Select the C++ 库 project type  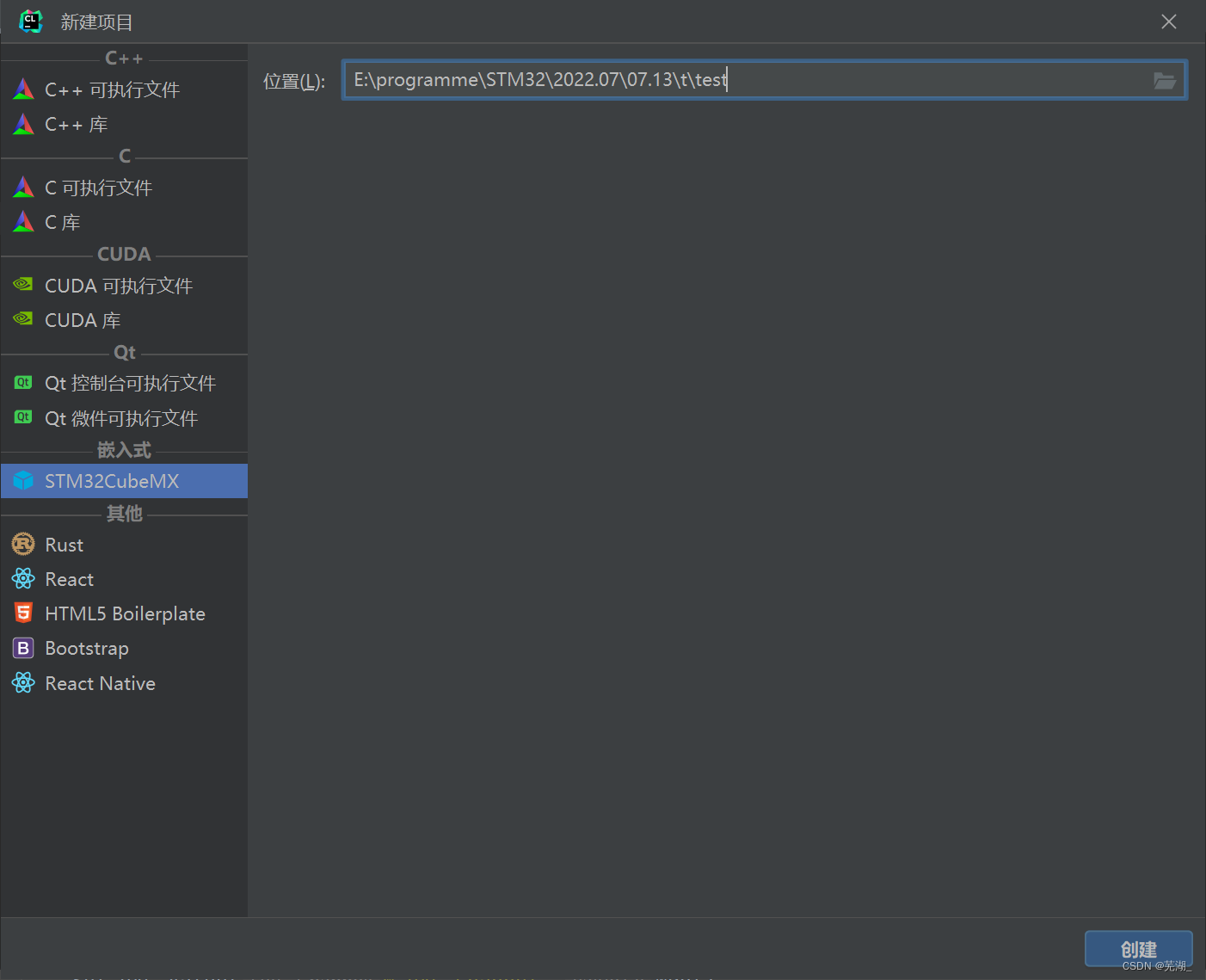click(124, 125)
